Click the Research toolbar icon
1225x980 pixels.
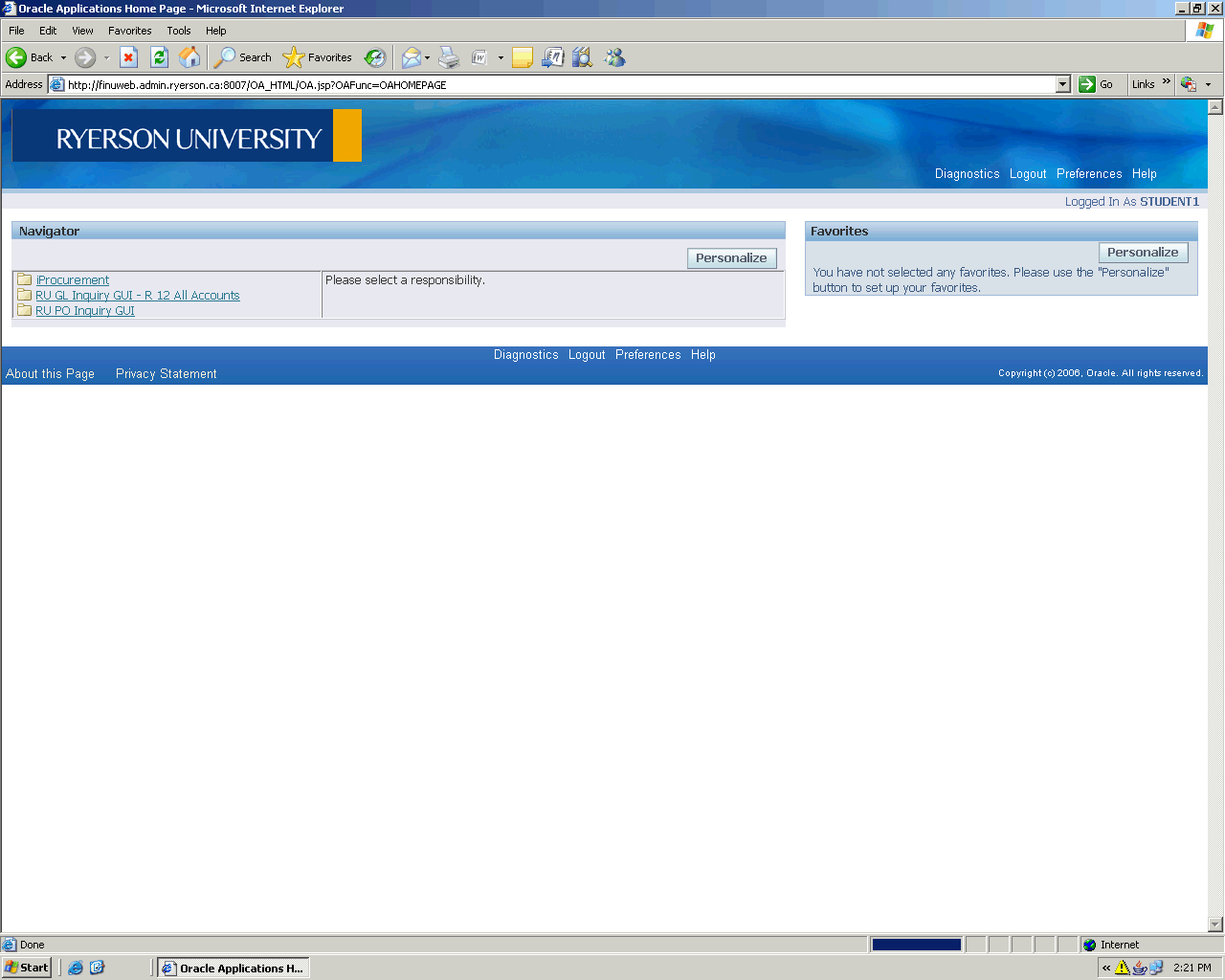[x=582, y=57]
